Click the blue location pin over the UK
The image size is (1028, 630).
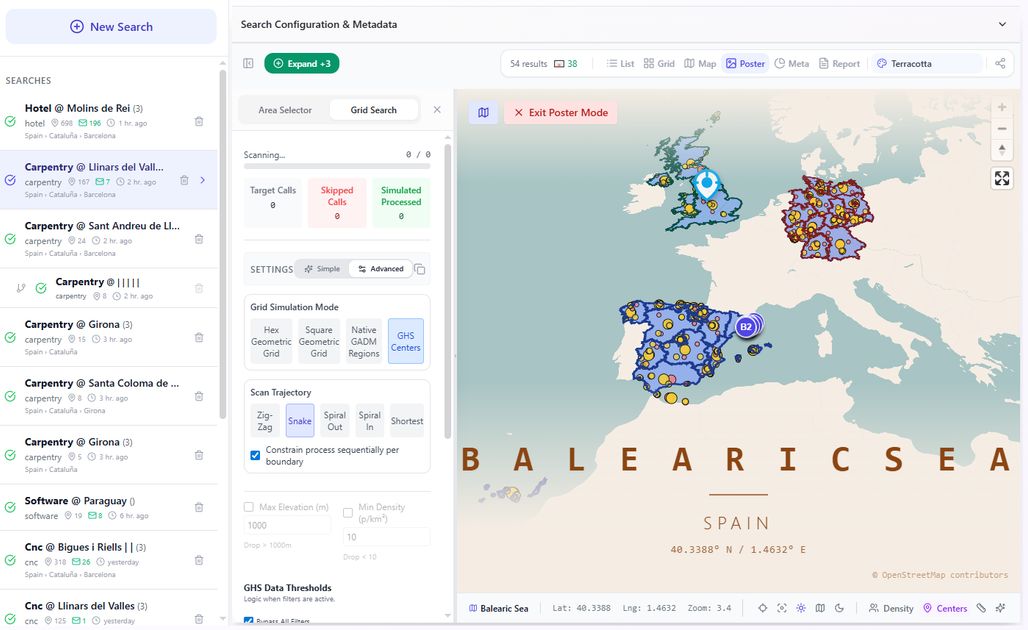pyautogui.click(x=707, y=184)
